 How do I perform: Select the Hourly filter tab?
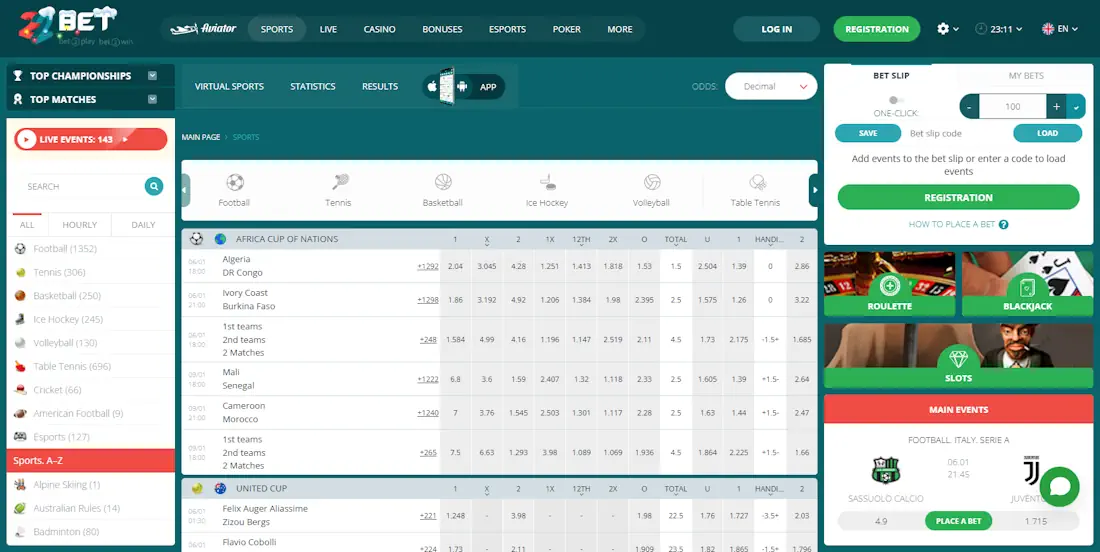[x=79, y=225]
